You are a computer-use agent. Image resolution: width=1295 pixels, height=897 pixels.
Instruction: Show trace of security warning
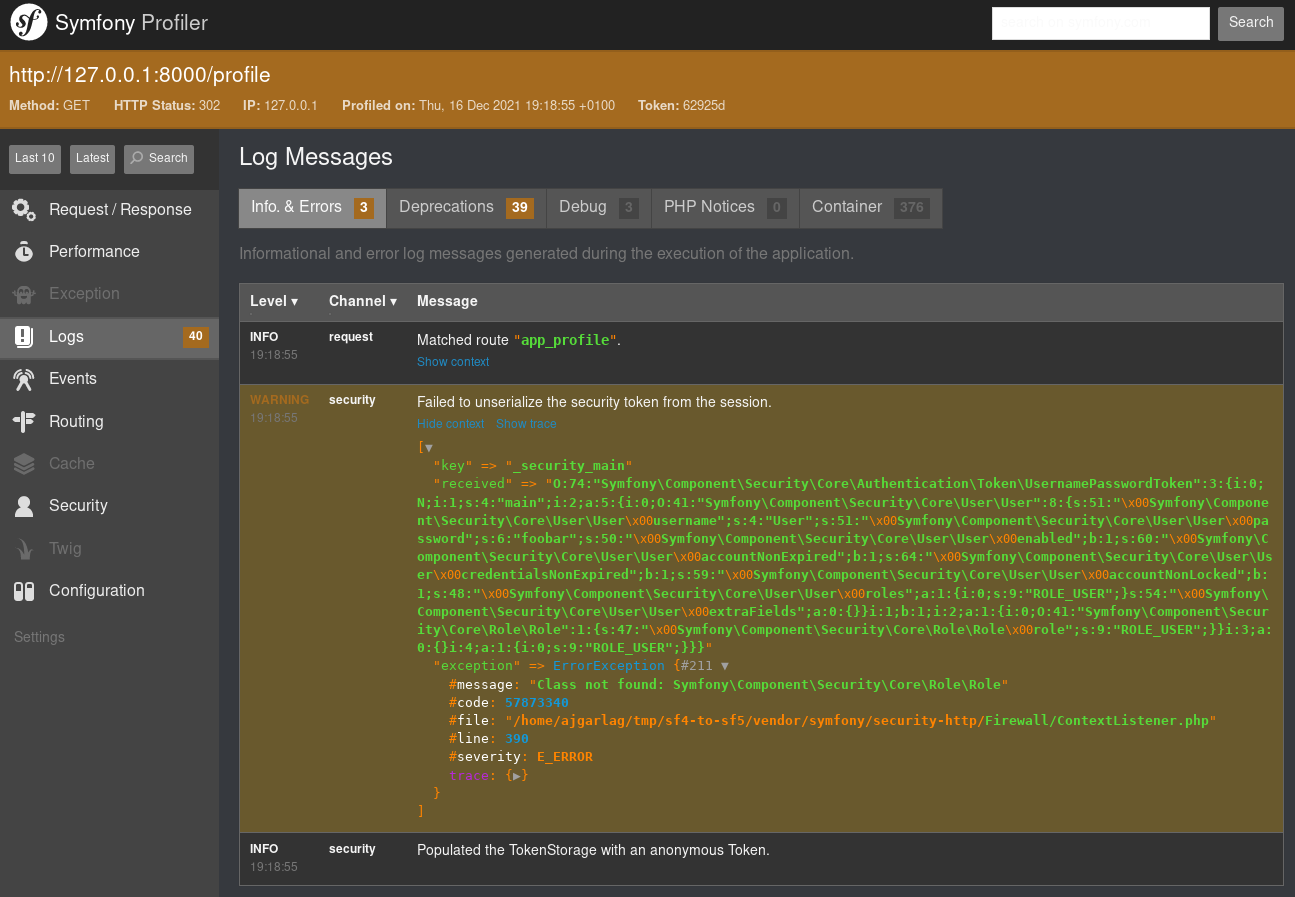tap(526, 424)
